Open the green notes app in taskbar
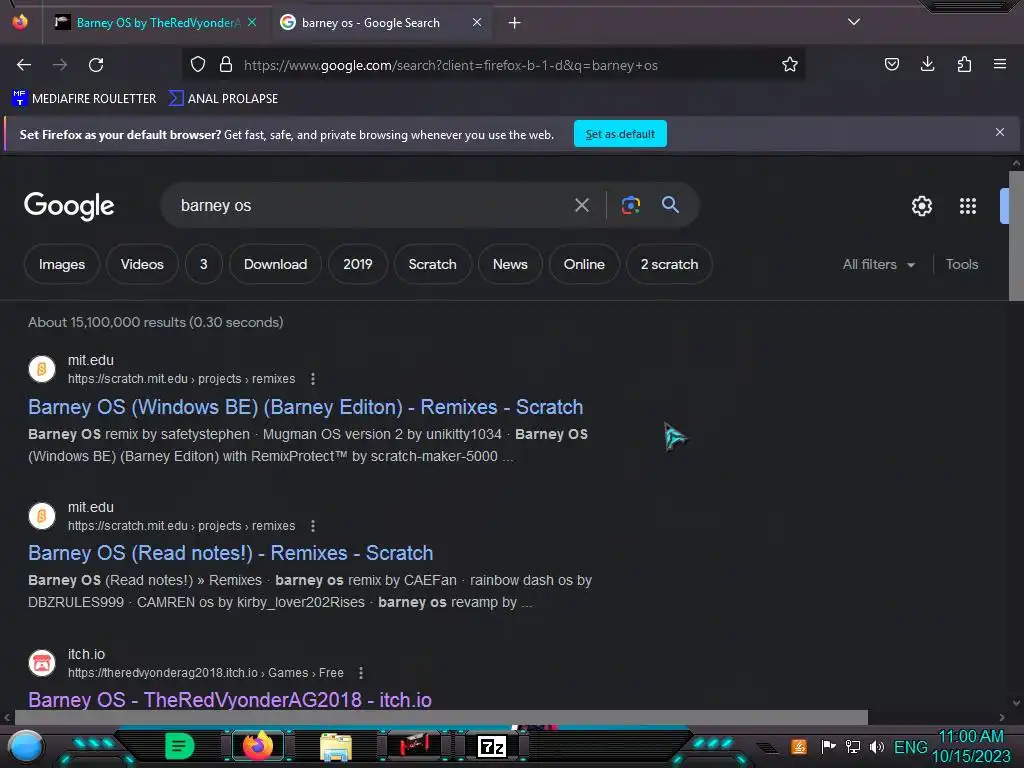 [x=179, y=746]
